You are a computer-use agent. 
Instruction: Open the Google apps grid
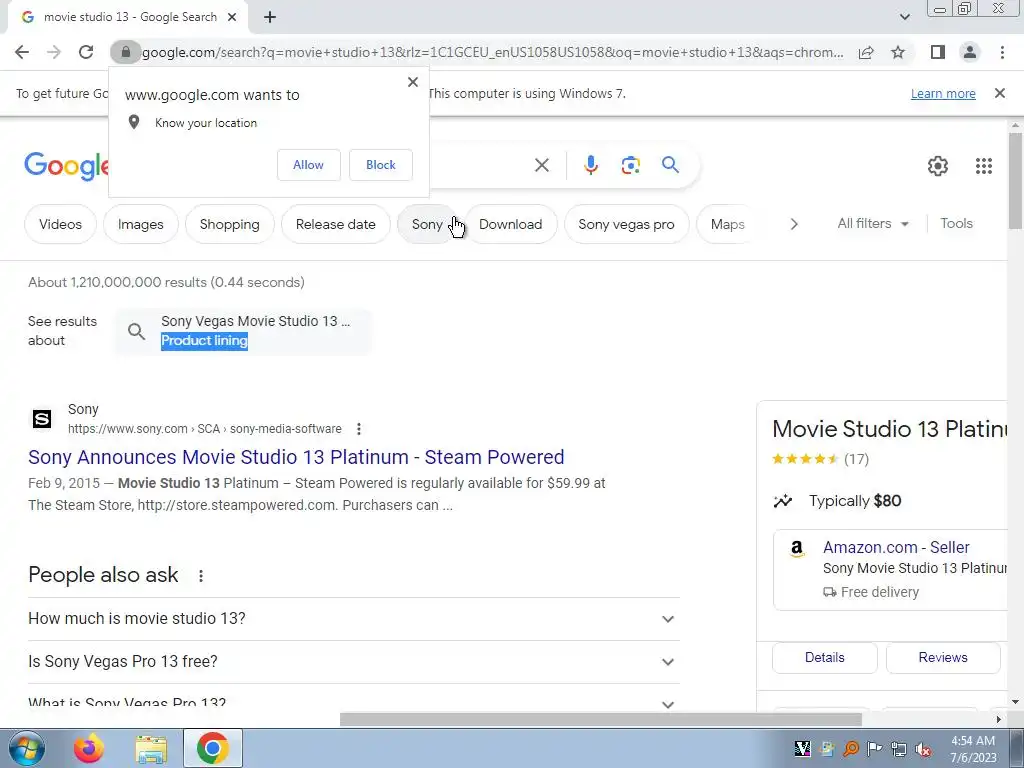(x=984, y=166)
